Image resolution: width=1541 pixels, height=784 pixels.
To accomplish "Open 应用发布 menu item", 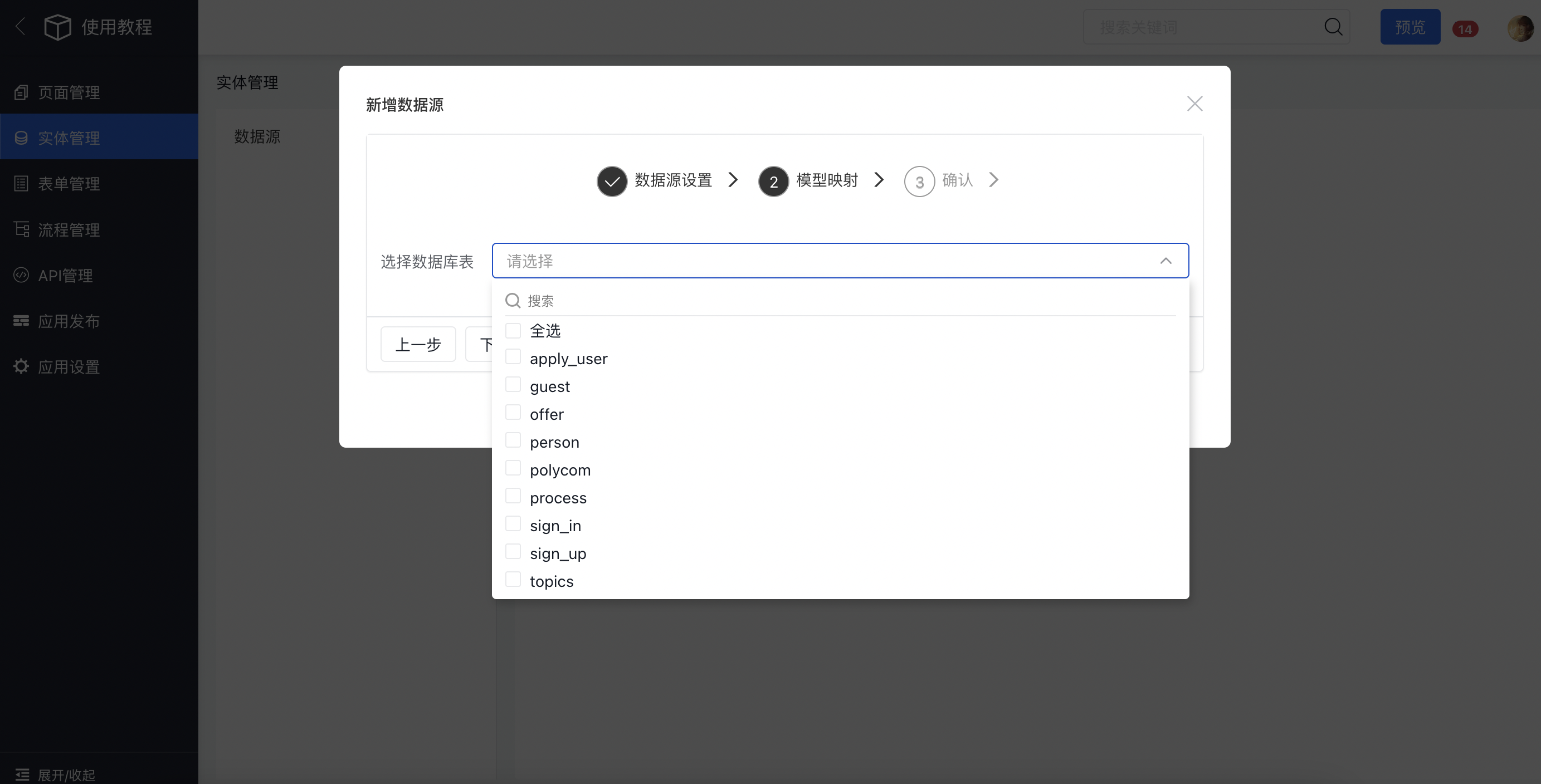I will [x=99, y=321].
